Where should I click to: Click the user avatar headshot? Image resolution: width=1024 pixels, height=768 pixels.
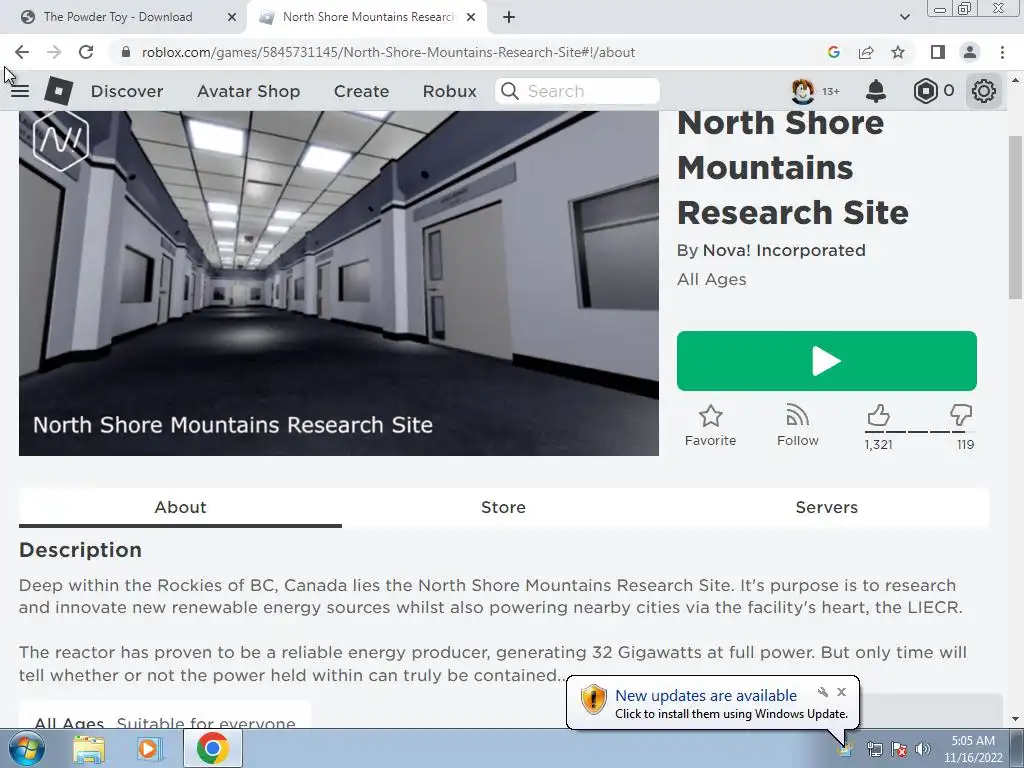pyautogui.click(x=803, y=91)
